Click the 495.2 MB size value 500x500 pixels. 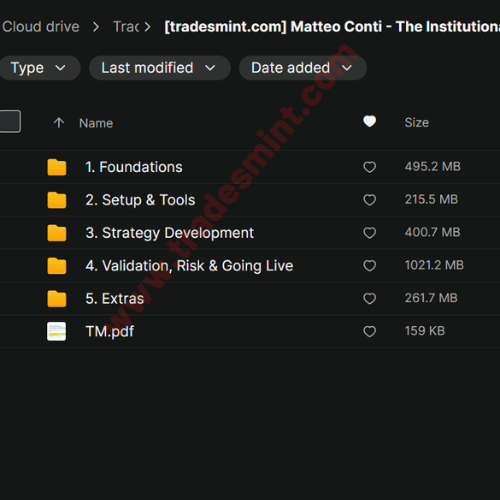click(x=433, y=166)
